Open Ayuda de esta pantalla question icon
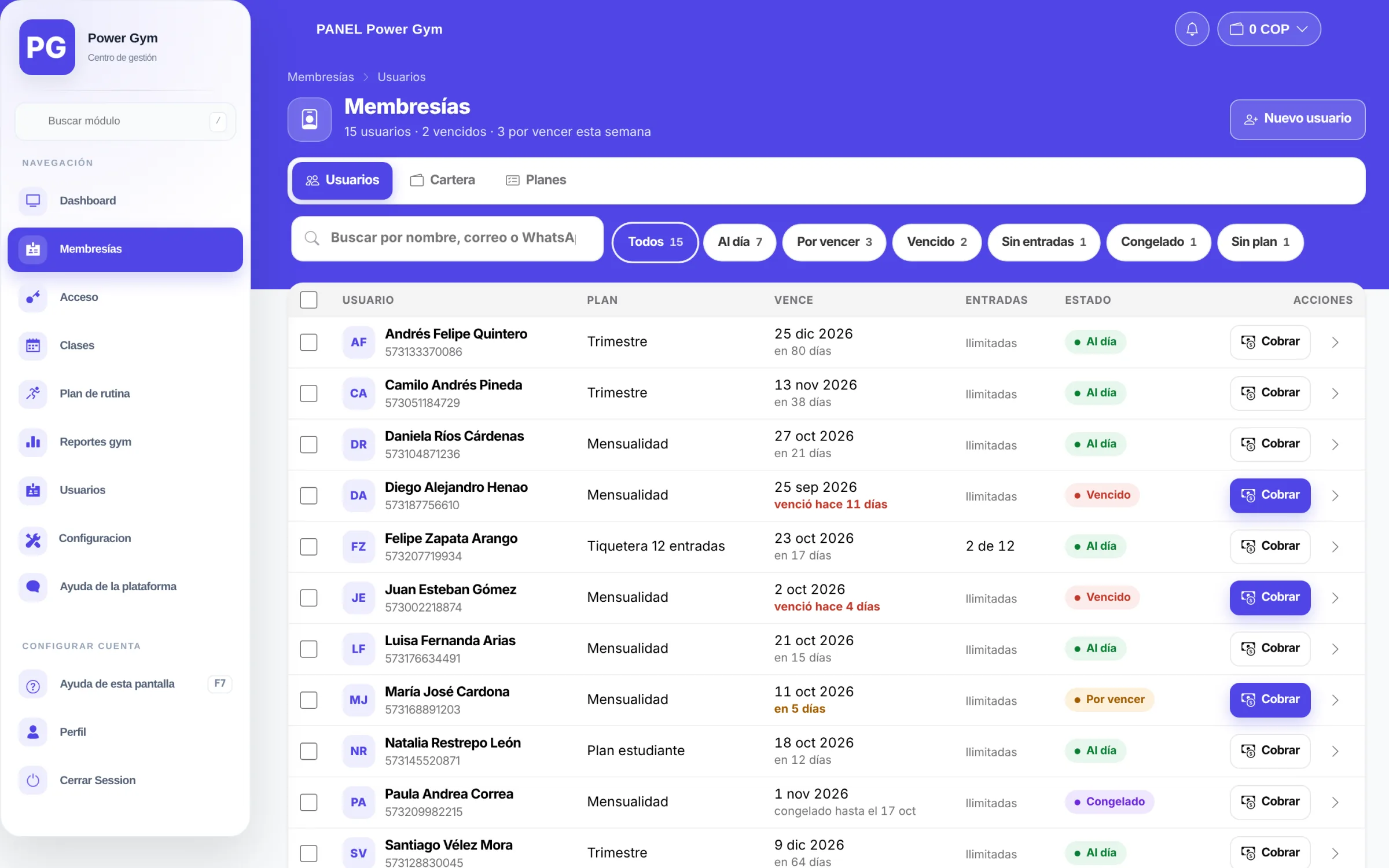This screenshot has height=868, width=1389. (33, 684)
